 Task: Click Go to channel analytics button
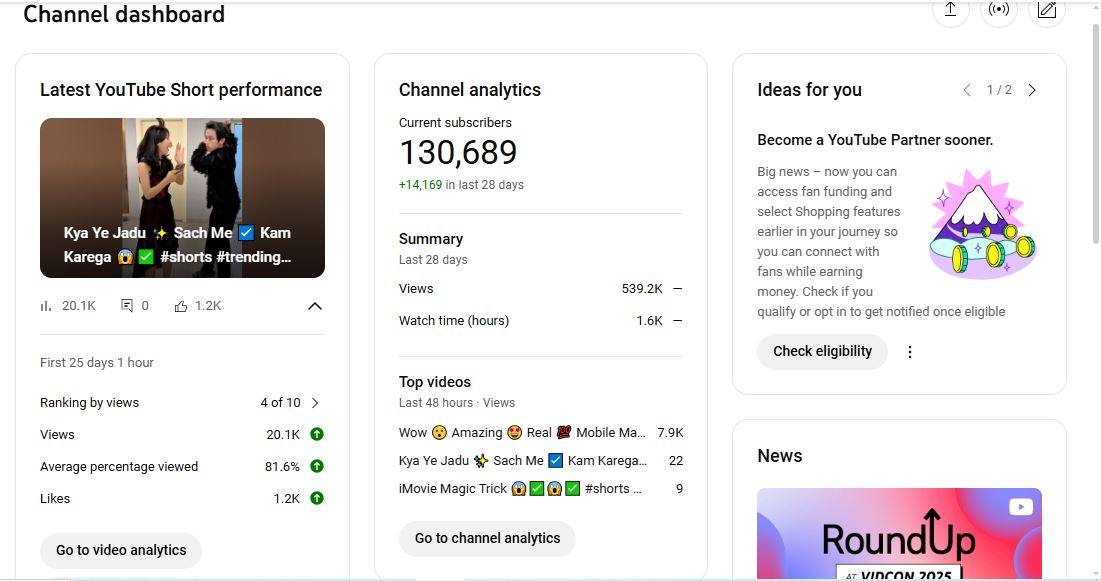[x=487, y=538]
